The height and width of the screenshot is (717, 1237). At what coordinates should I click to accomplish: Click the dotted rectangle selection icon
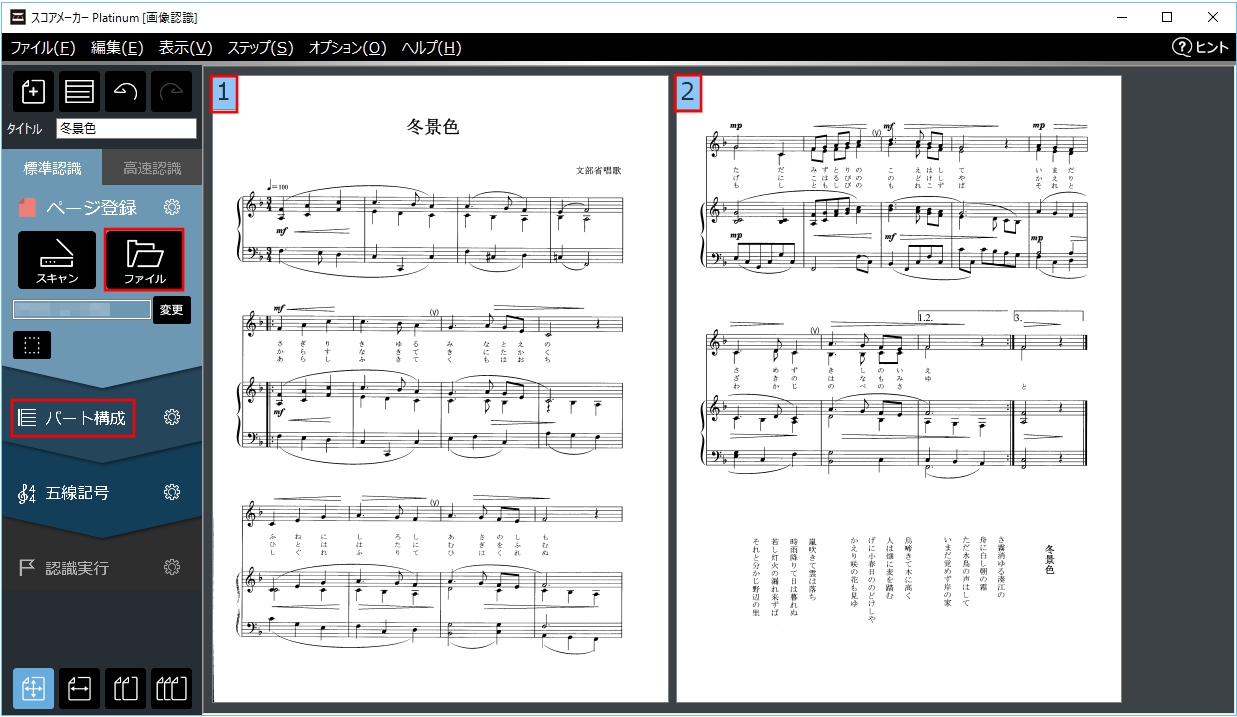pyautogui.click(x=32, y=345)
